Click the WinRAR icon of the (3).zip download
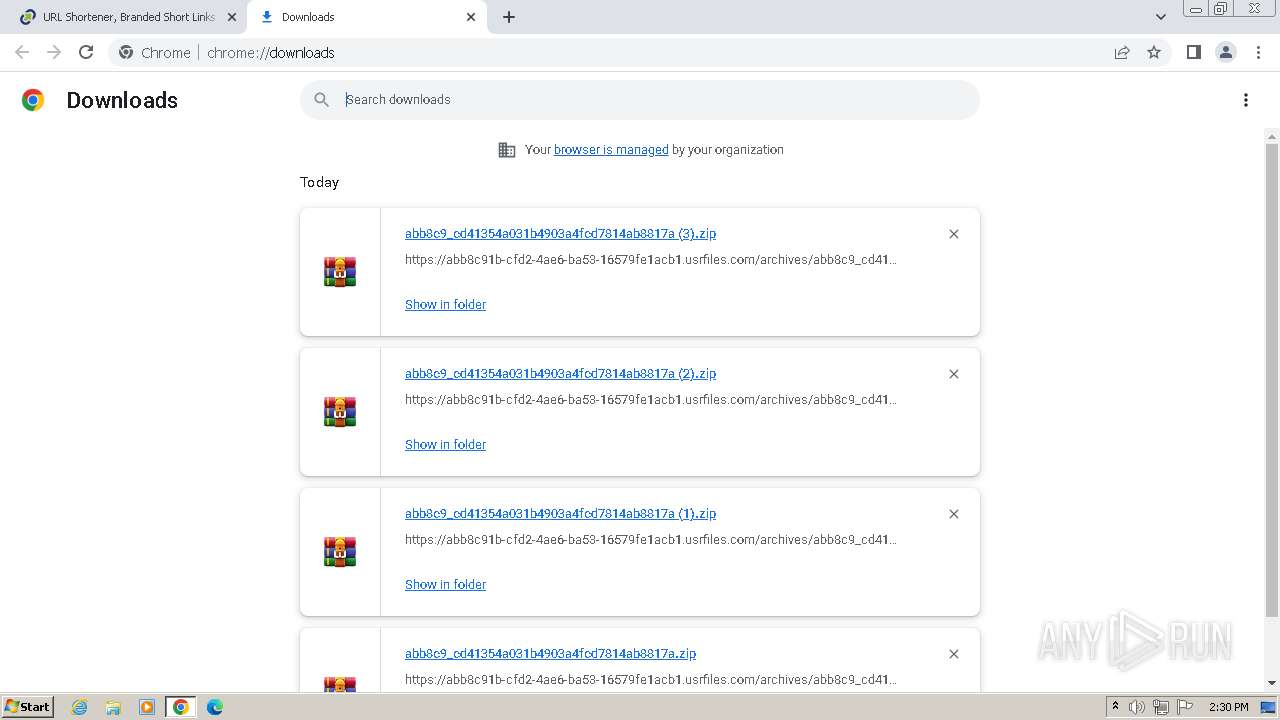The image size is (1280, 720). [340, 272]
